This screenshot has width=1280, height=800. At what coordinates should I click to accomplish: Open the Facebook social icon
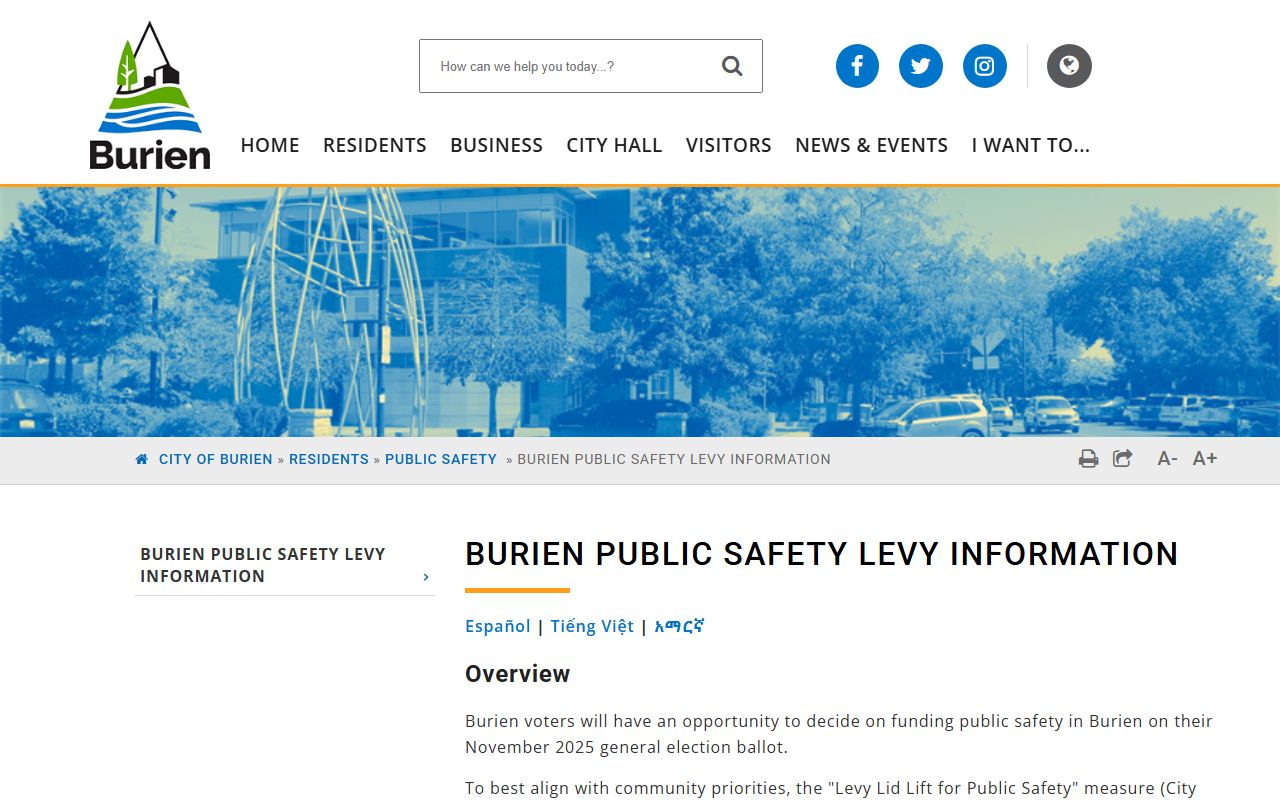pyautogui.click(x=857, y=66)
